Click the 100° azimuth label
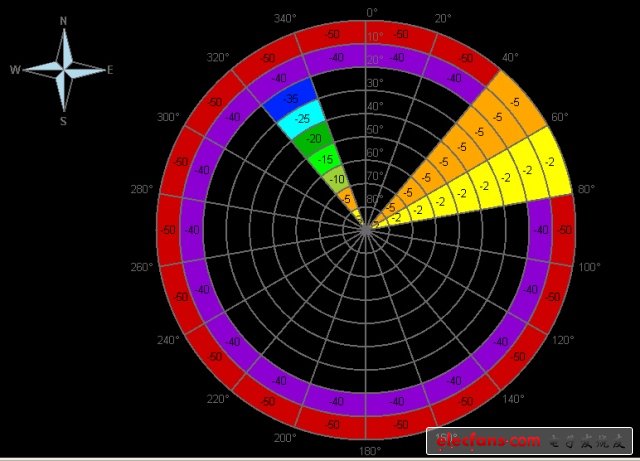This screenshot has height=461, width=640. point(590,267)
